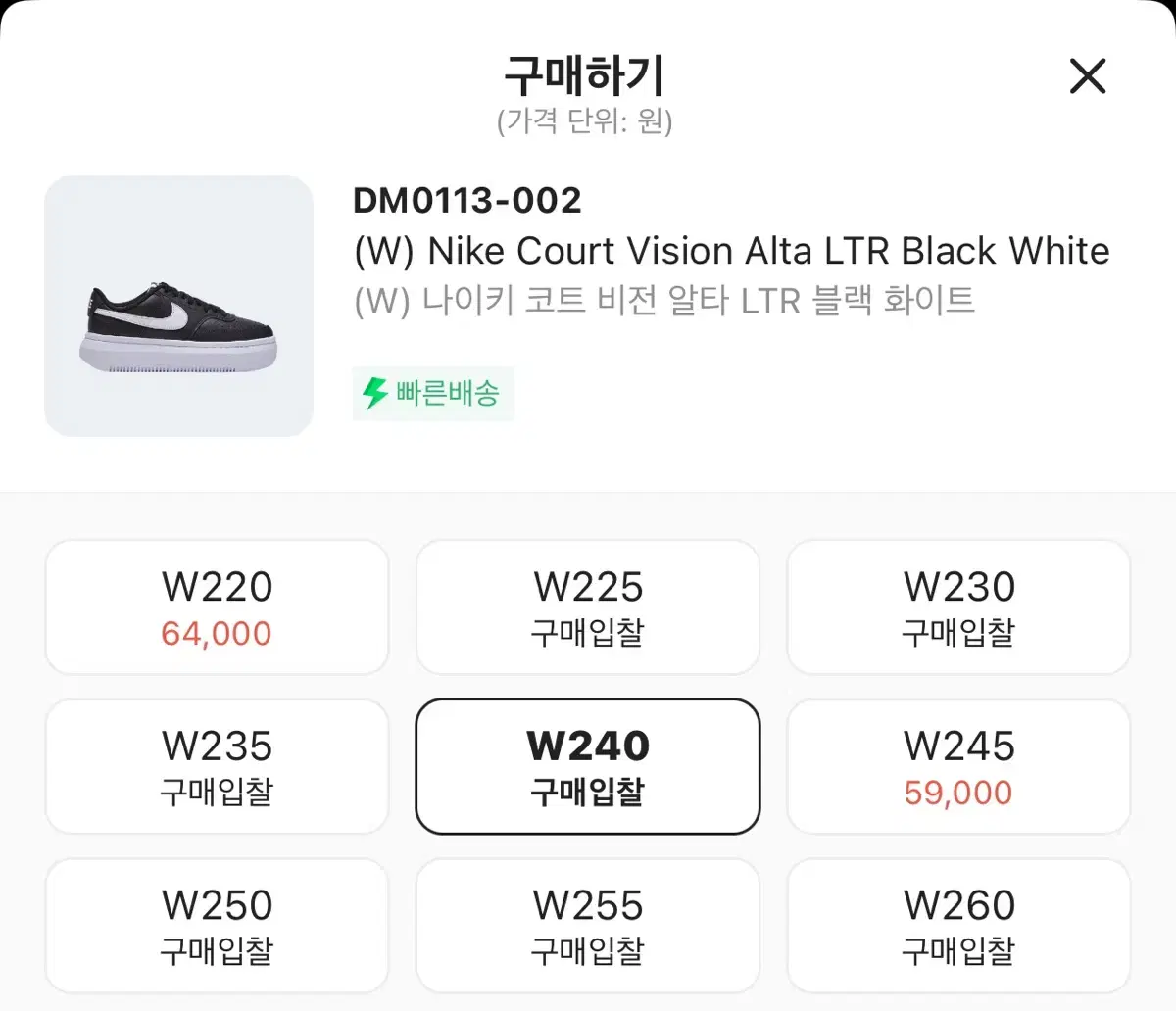Click product code DM0113-002
Viewport: 1176px width, 1011px height.
click(x=467, y=201)
